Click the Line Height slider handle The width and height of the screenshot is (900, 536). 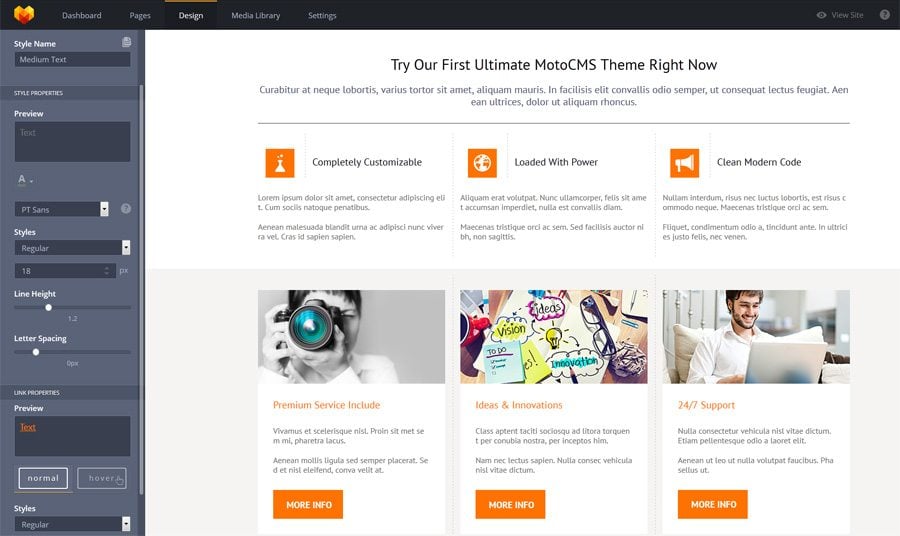(x=49, y=308)
